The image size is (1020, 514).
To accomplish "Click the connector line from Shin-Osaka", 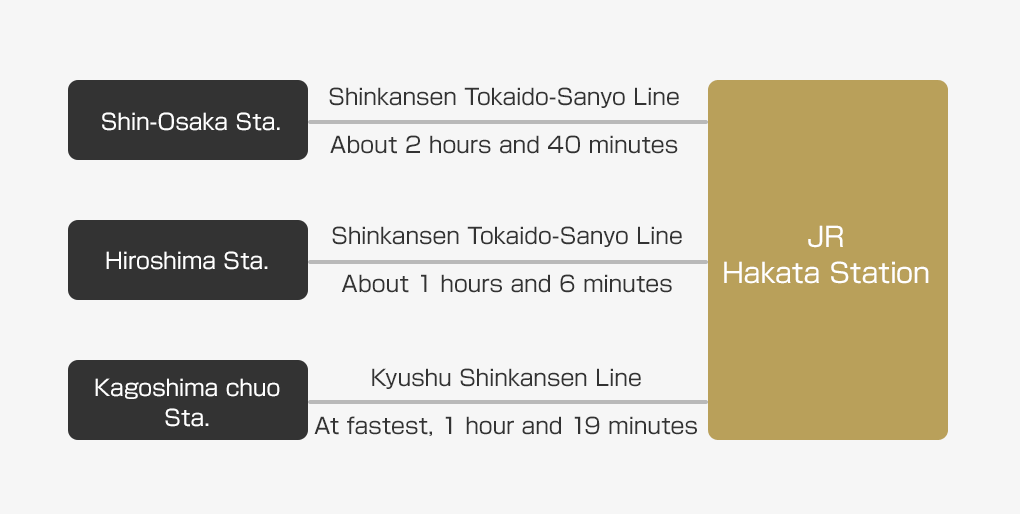I will coord(508,122).
